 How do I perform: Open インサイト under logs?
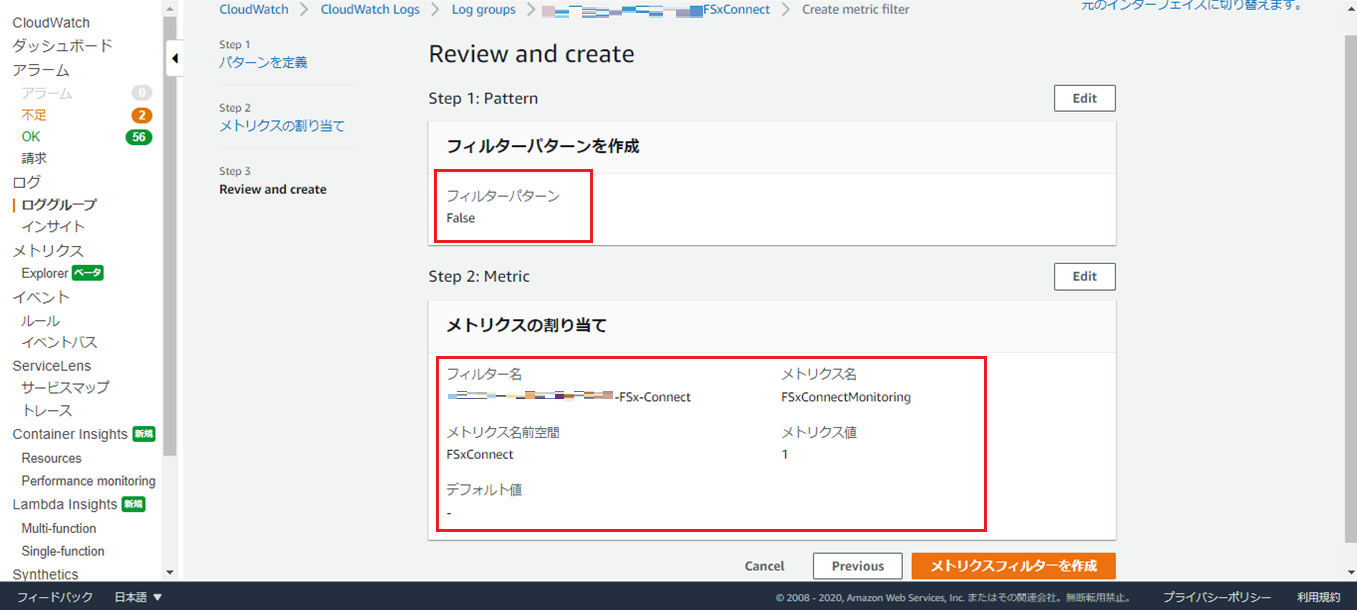tap(53, 226)
